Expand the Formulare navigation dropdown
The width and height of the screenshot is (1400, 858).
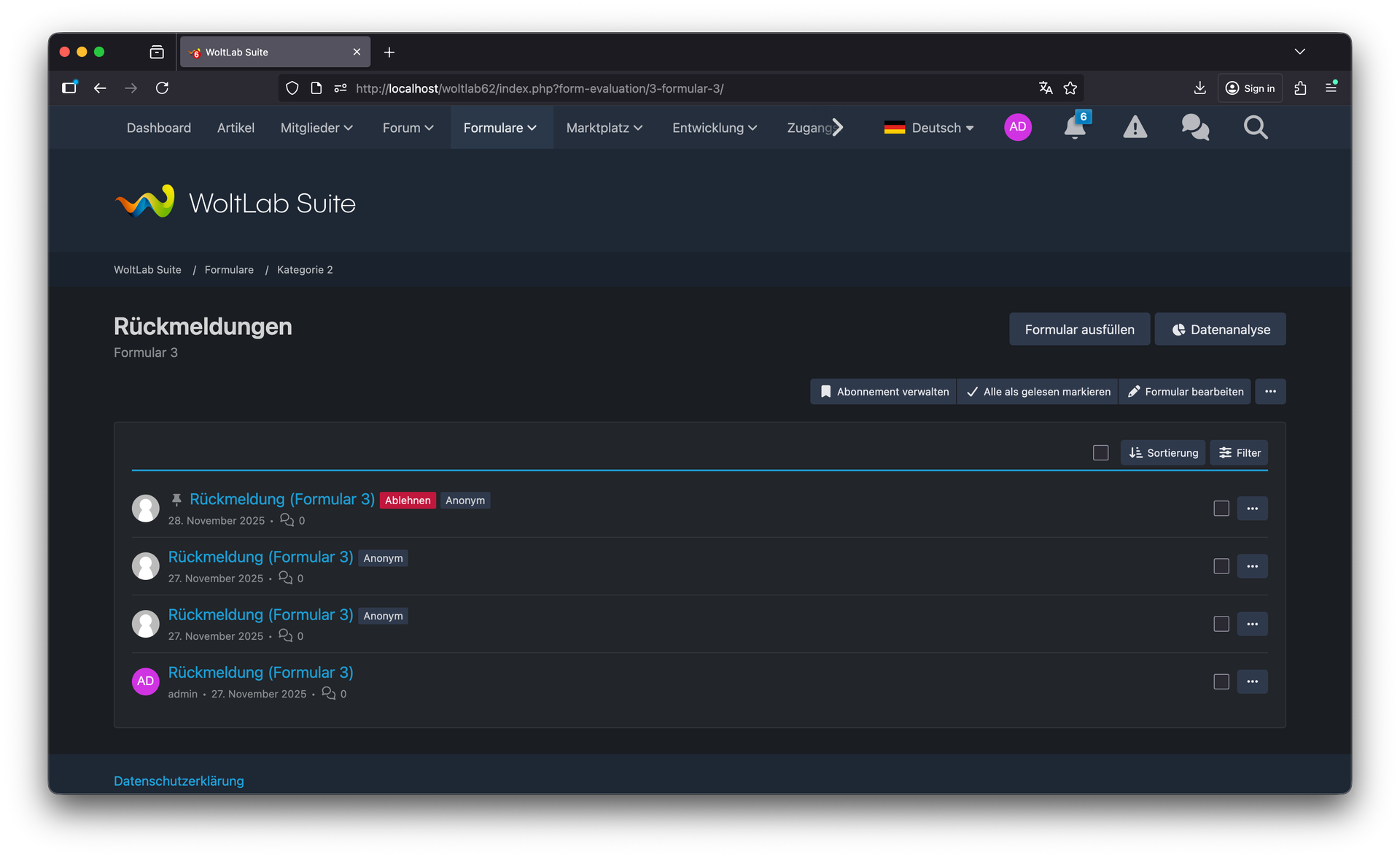click(x=500, y=128)
